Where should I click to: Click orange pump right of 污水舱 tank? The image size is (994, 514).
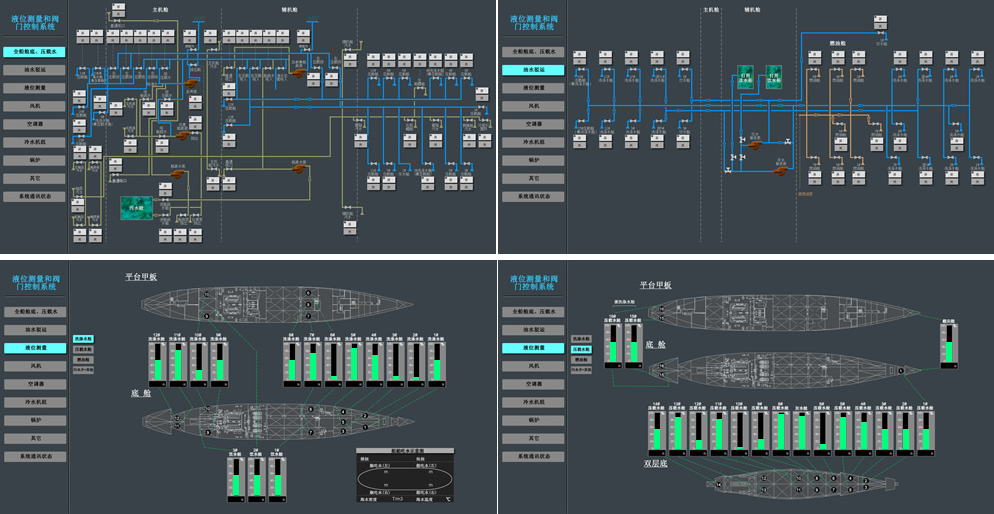[177, 175]
